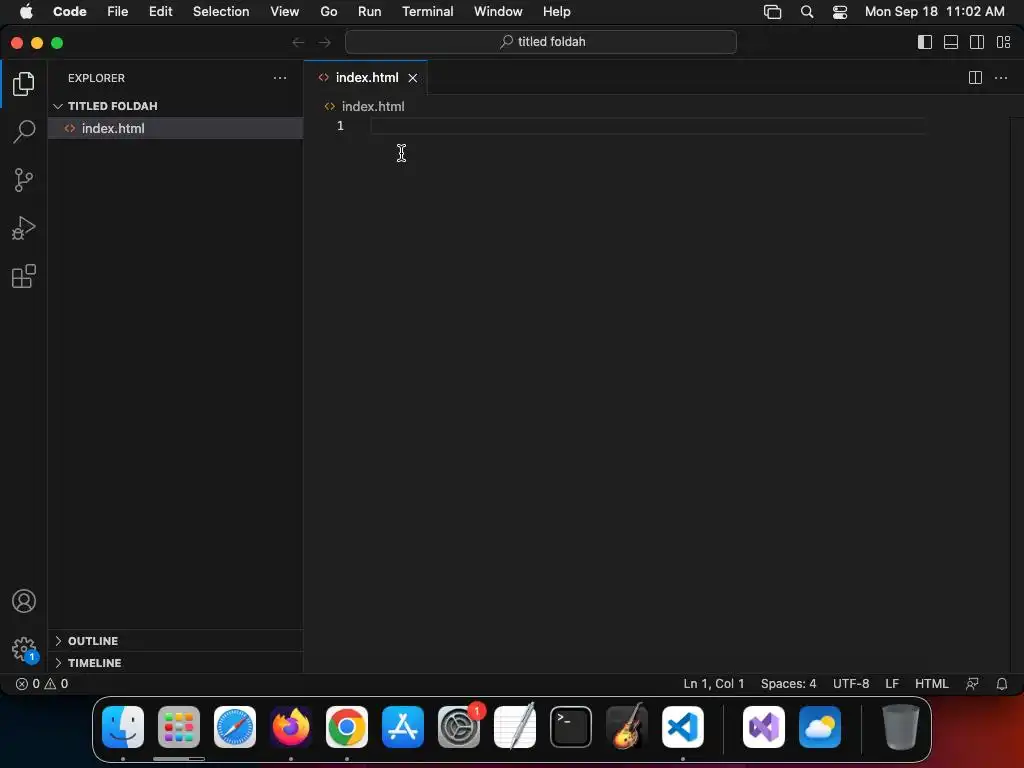The width and height of the screenshot is (1024, 768).
Task: Expand the OUTLINE section
Action: 175,641
